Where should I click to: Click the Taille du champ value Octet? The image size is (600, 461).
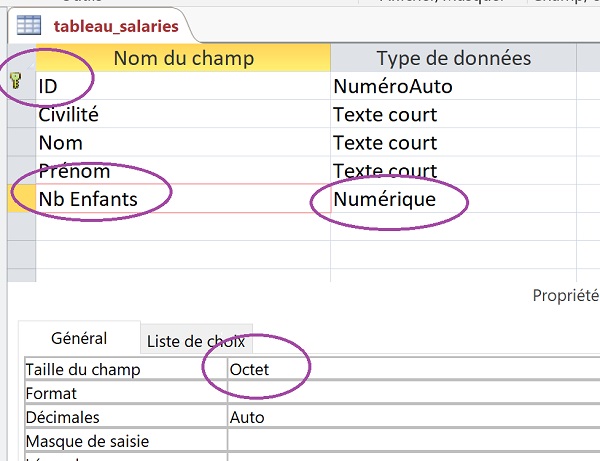click(x=414, y=369)
